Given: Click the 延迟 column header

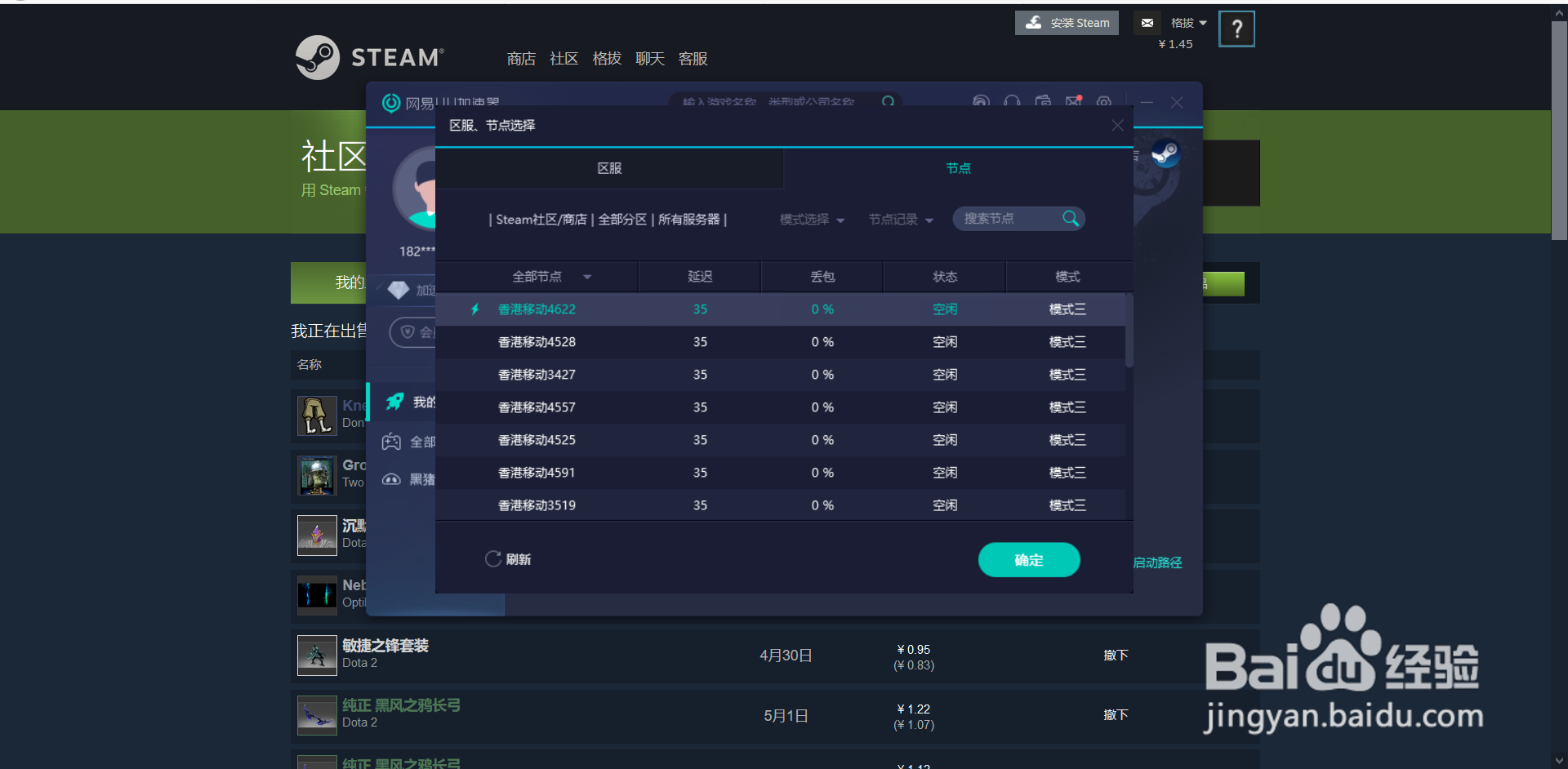Looking at the screenshot, I should click(x=700, y=277).
